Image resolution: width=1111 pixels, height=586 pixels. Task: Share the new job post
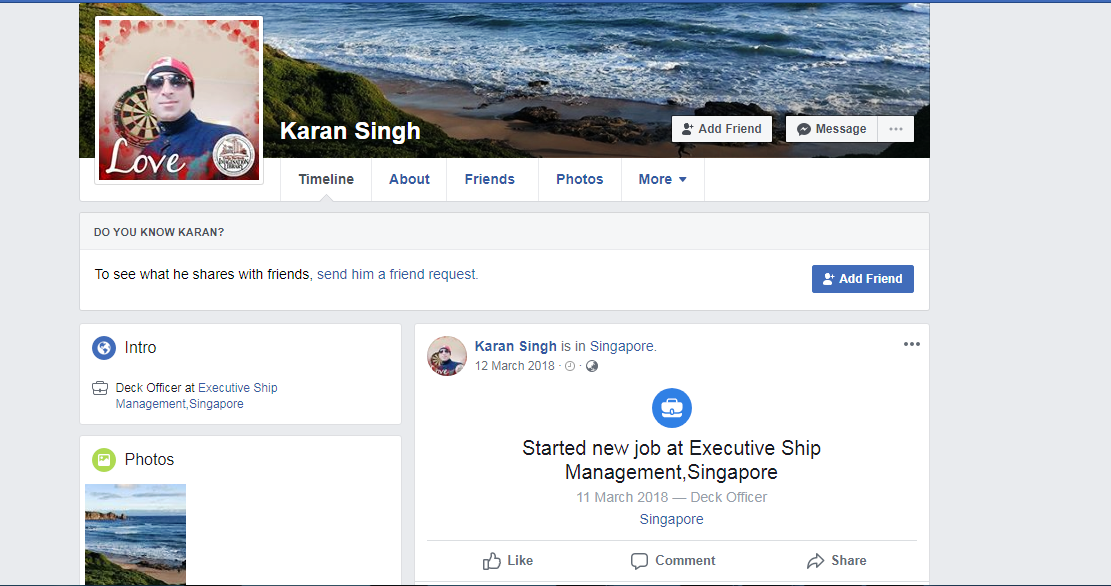(x=837, y=561)
